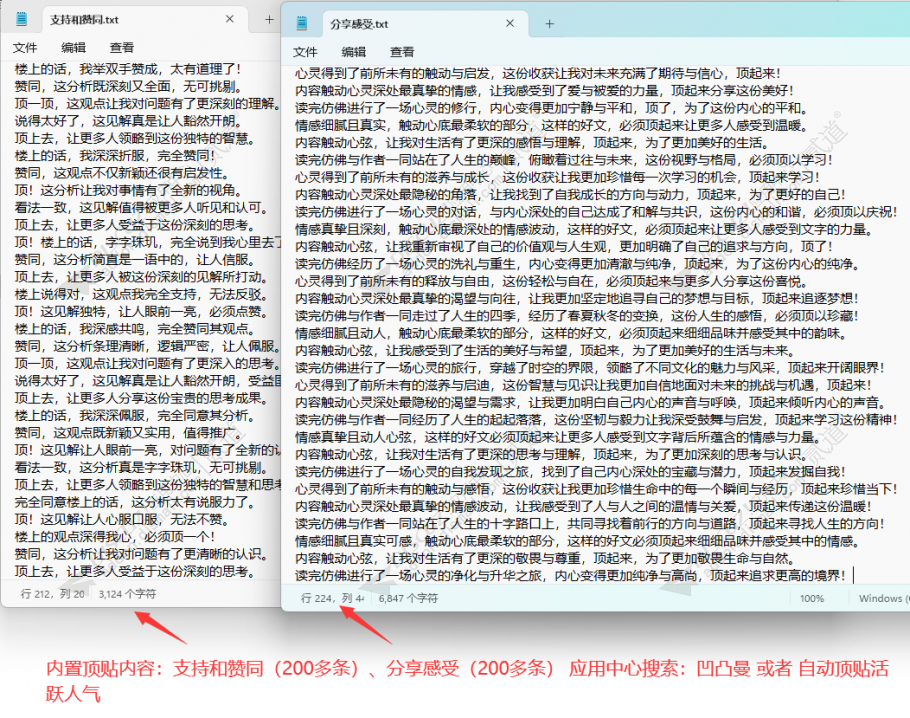Open 文件 menu in 支持和赞同 window
Viewport: 910px width, 718px height.
pyautogui.click(x=25, y=48)
